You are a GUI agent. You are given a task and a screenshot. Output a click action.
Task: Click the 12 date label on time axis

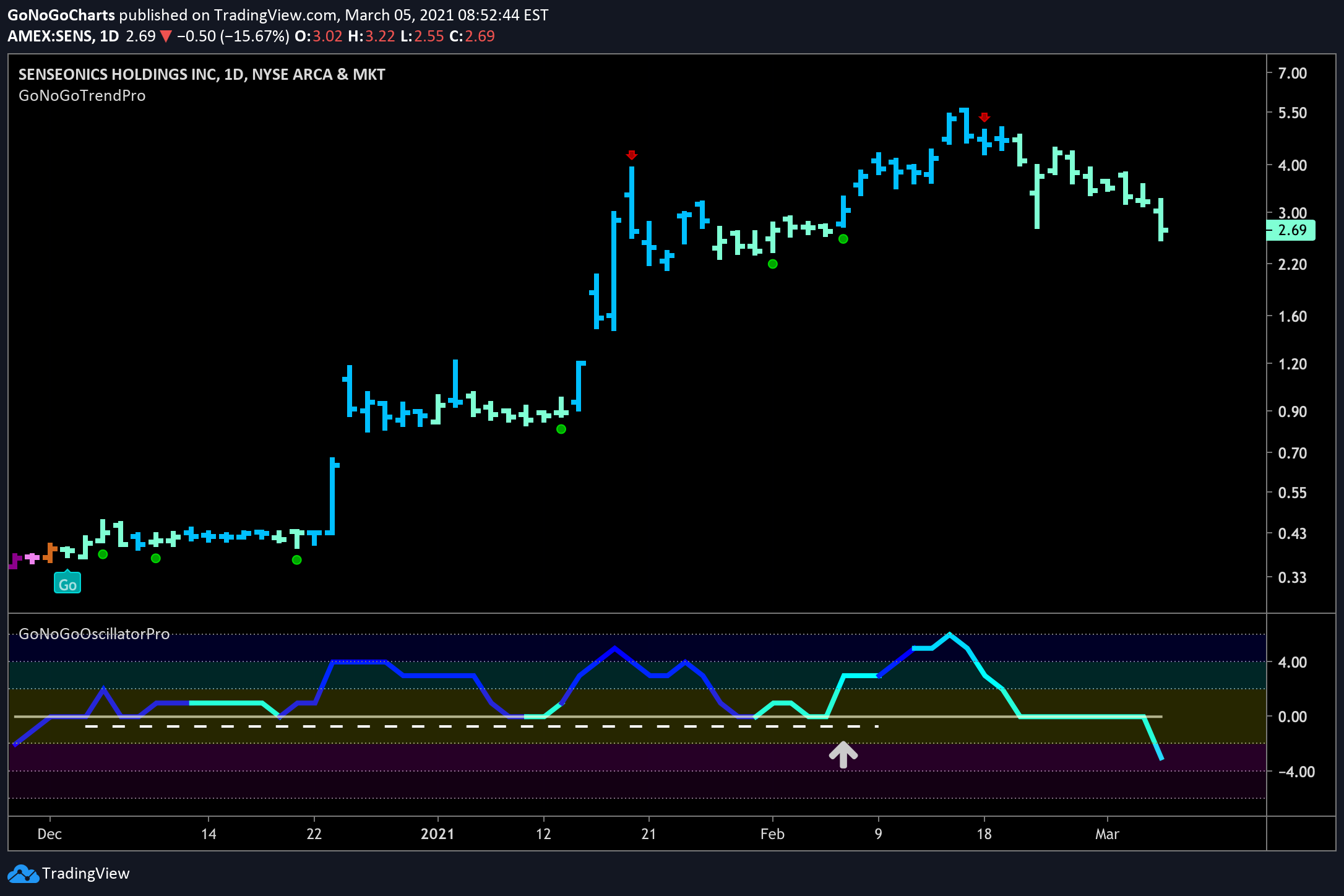click(x=543, y=834)
